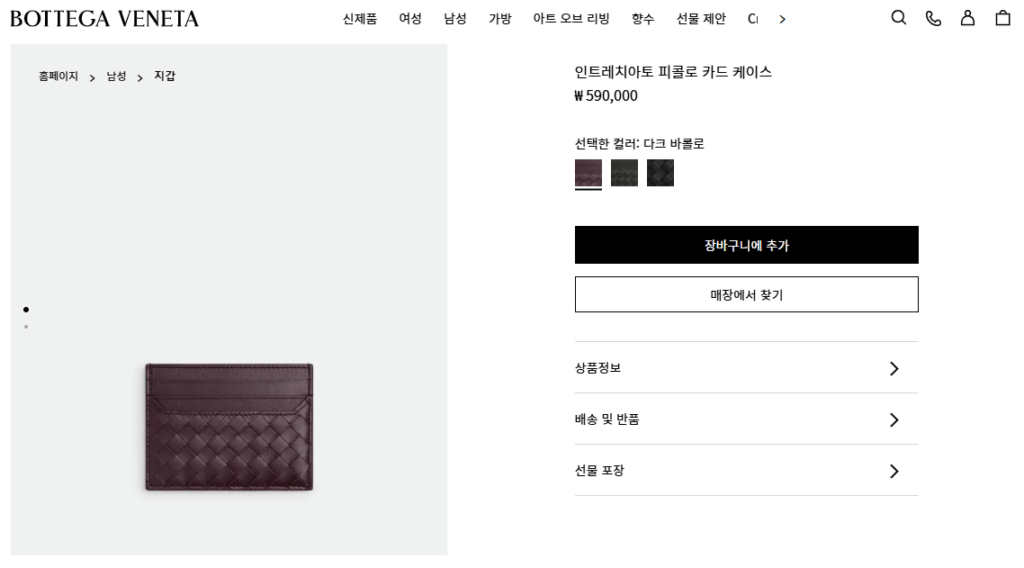
Task: Open the account profile icon
Action: pyautogui.click(x=967, y=18)
